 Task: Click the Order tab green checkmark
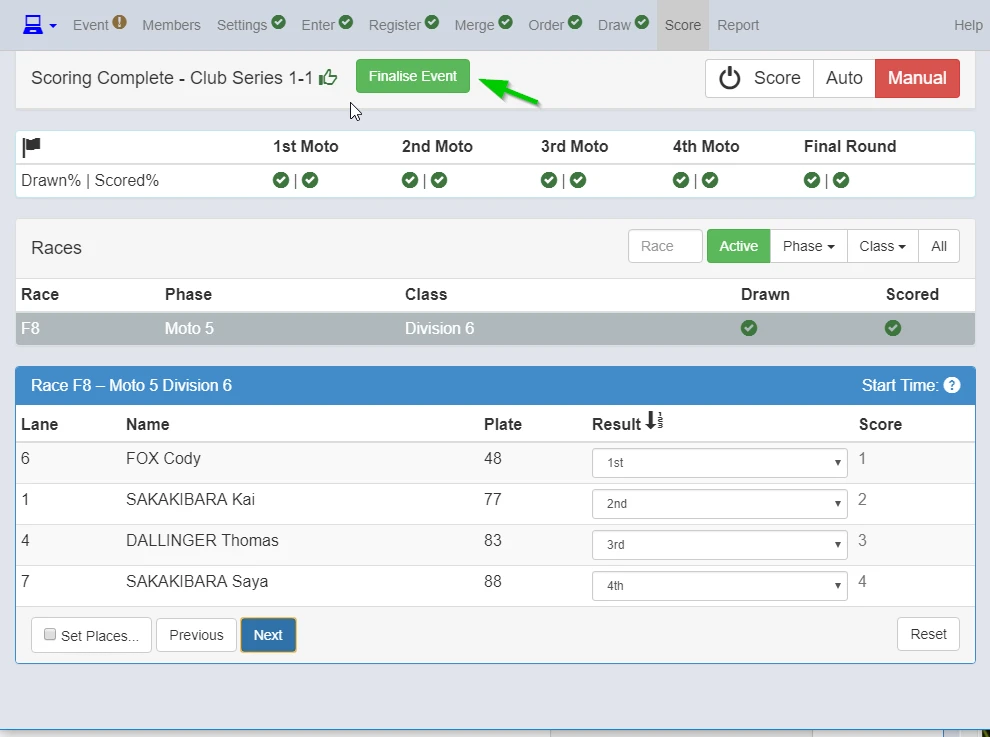click(575, 23)
